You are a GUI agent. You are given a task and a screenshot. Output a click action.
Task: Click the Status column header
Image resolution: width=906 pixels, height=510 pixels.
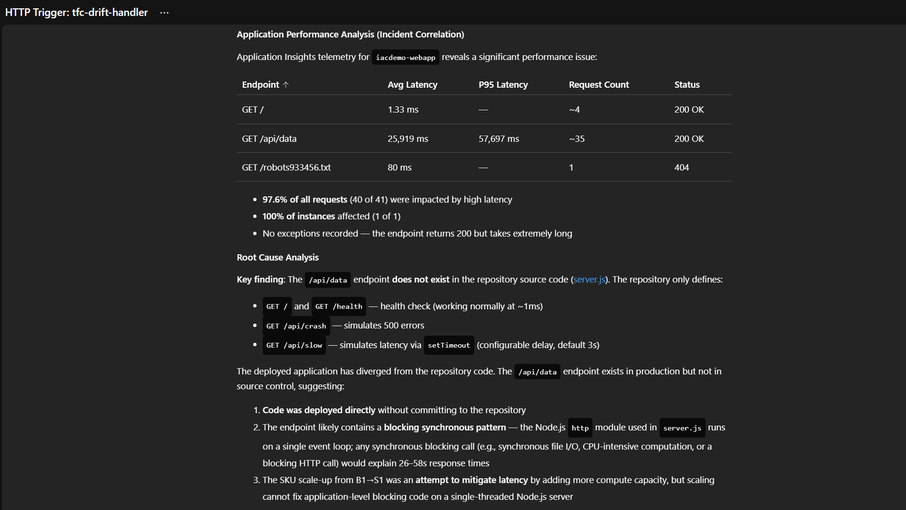[x=686, y=85]
